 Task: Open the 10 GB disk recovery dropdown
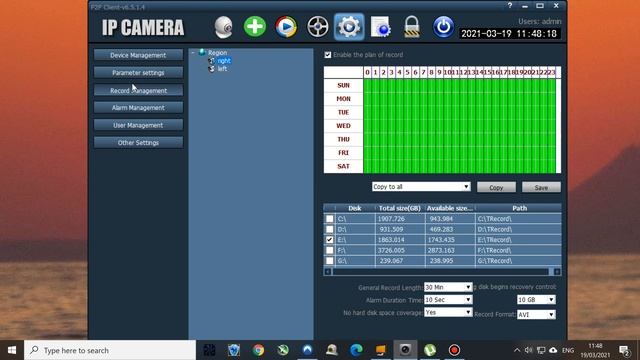coord(536,300)
